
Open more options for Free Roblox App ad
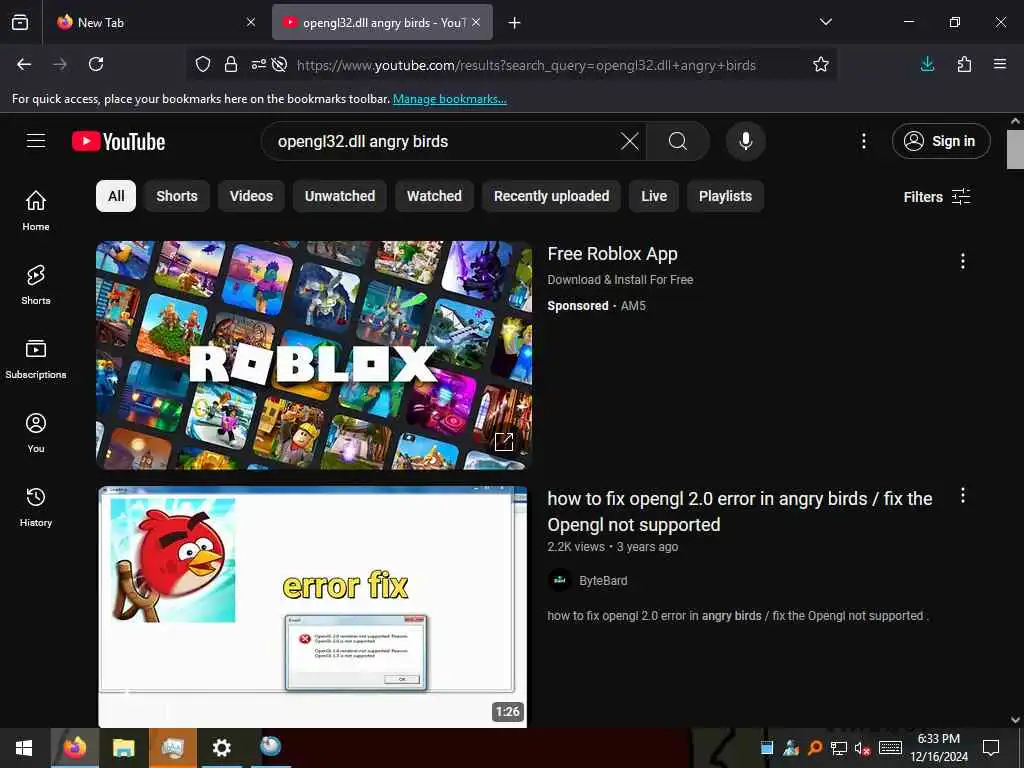pyautogui.click(x=963, y=261)
